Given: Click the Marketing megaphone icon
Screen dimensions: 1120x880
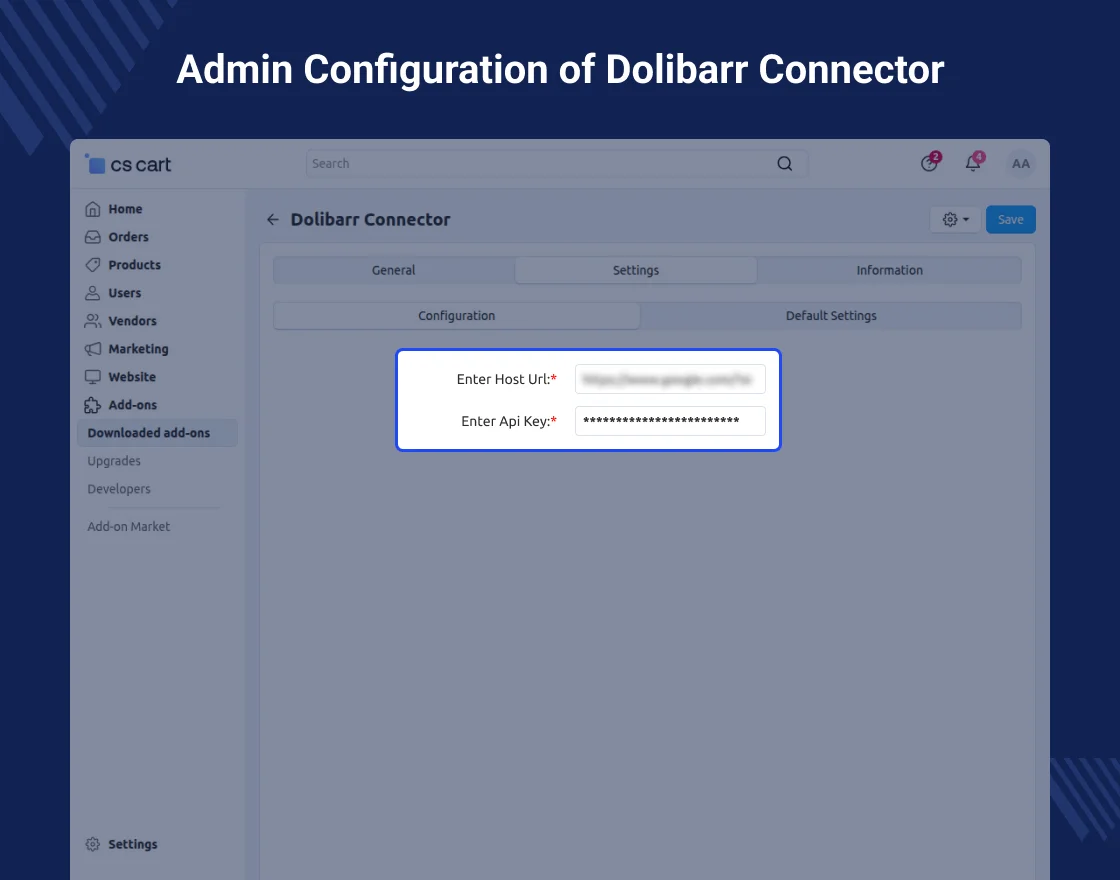Looking at the screenshot, I should pos(93,349).
